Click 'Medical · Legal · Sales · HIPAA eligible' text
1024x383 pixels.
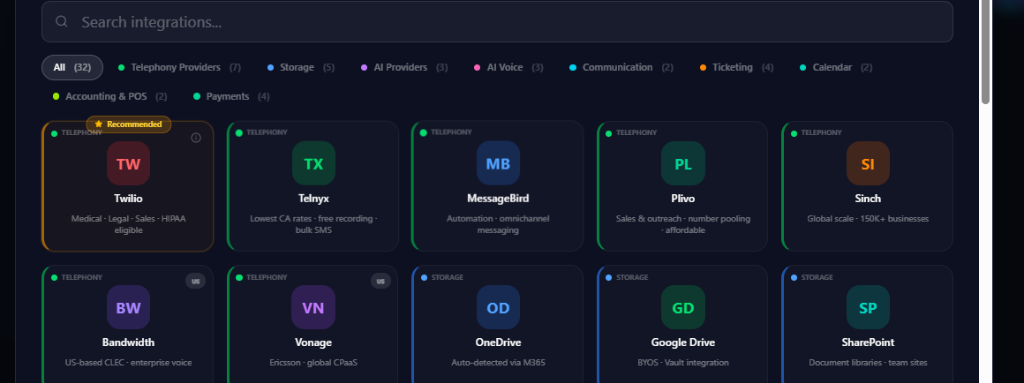pos(128,224)
